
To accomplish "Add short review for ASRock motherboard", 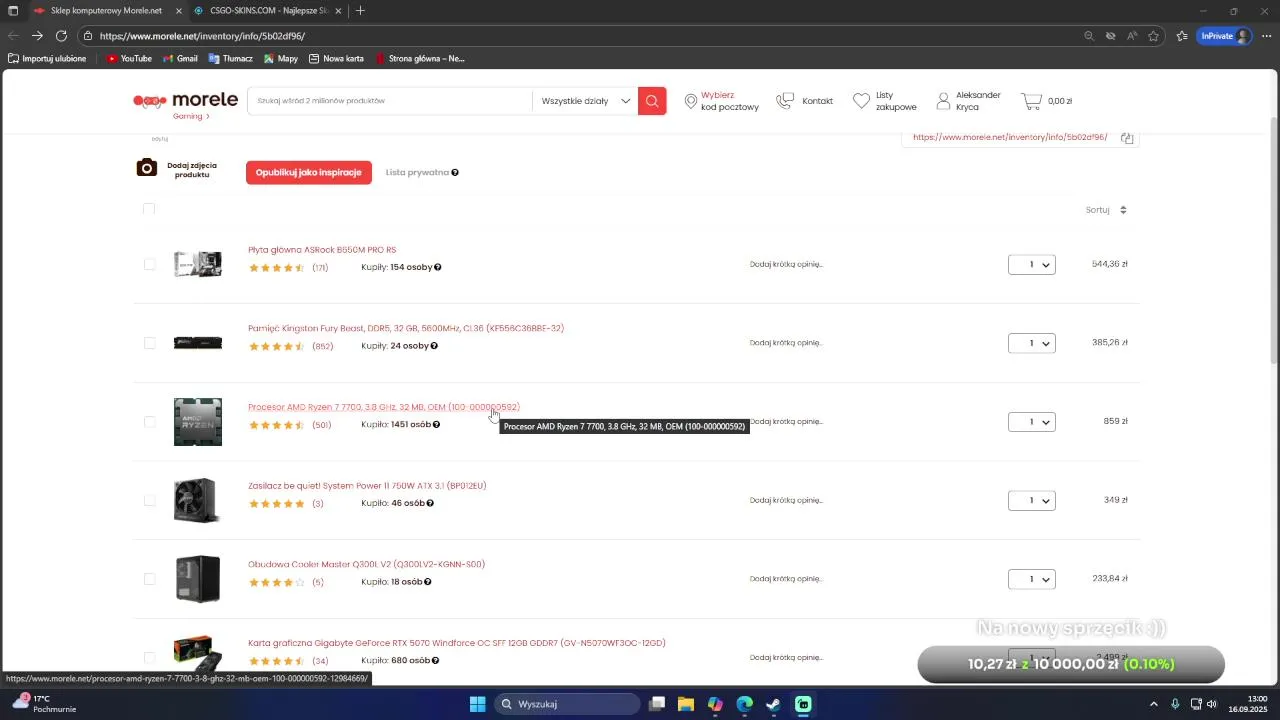I will click(x=786, y=265).
